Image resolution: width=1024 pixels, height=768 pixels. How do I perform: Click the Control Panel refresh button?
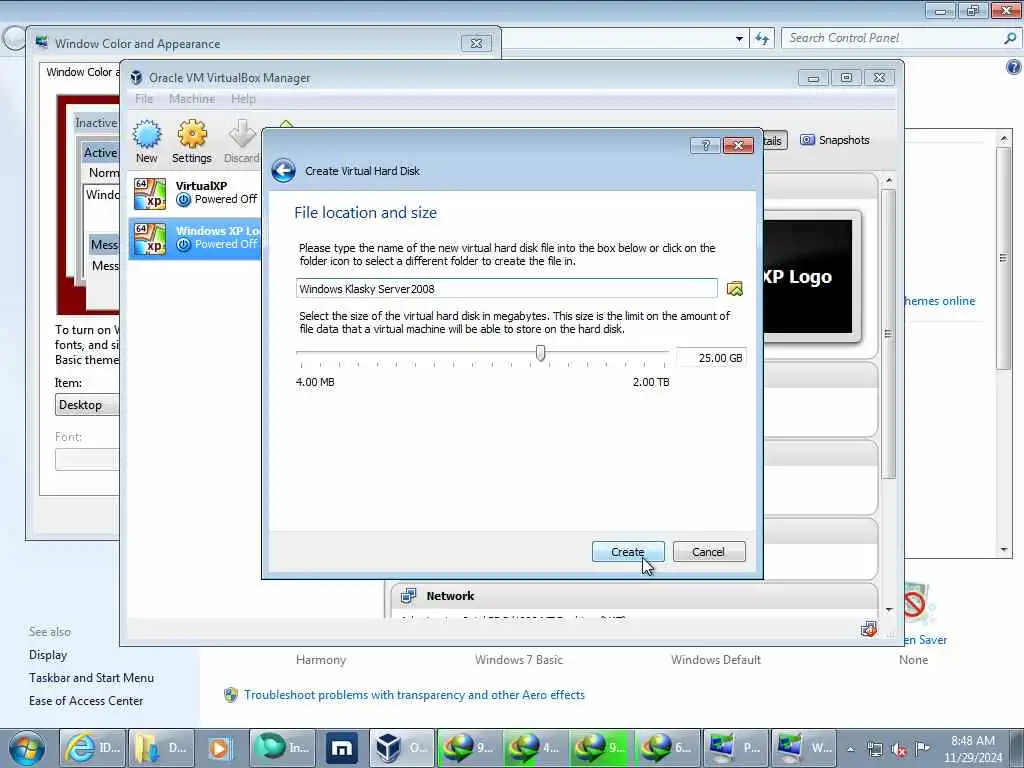762,39
